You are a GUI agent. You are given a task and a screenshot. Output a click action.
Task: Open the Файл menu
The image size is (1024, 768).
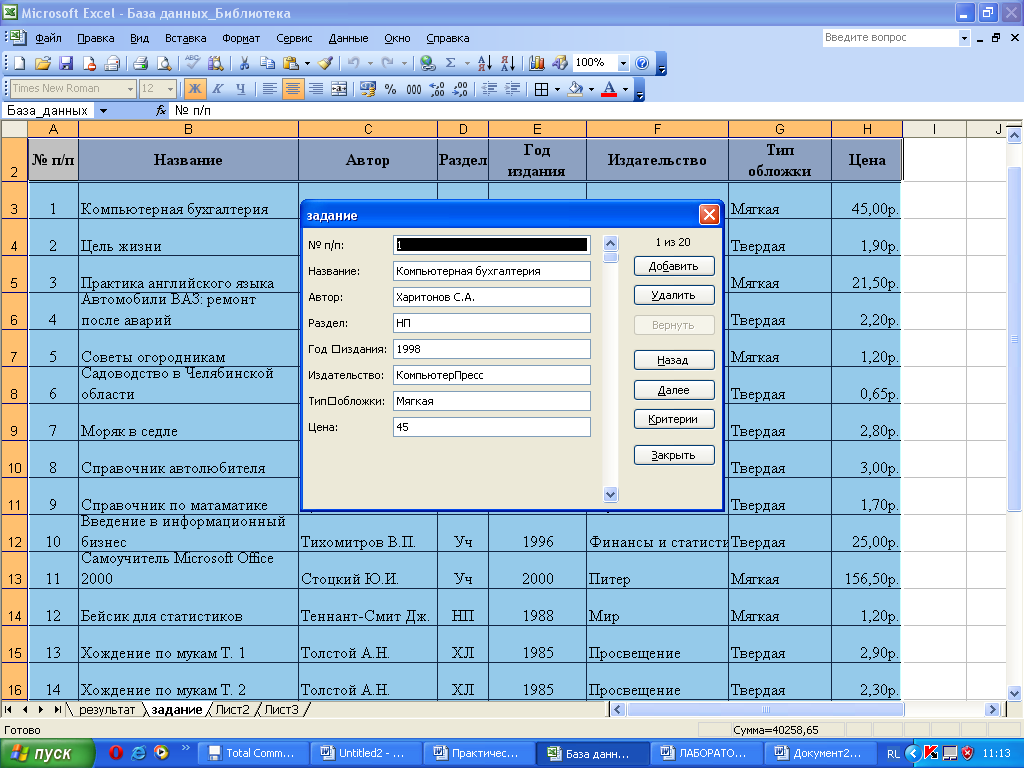click(x=48, y=38)
